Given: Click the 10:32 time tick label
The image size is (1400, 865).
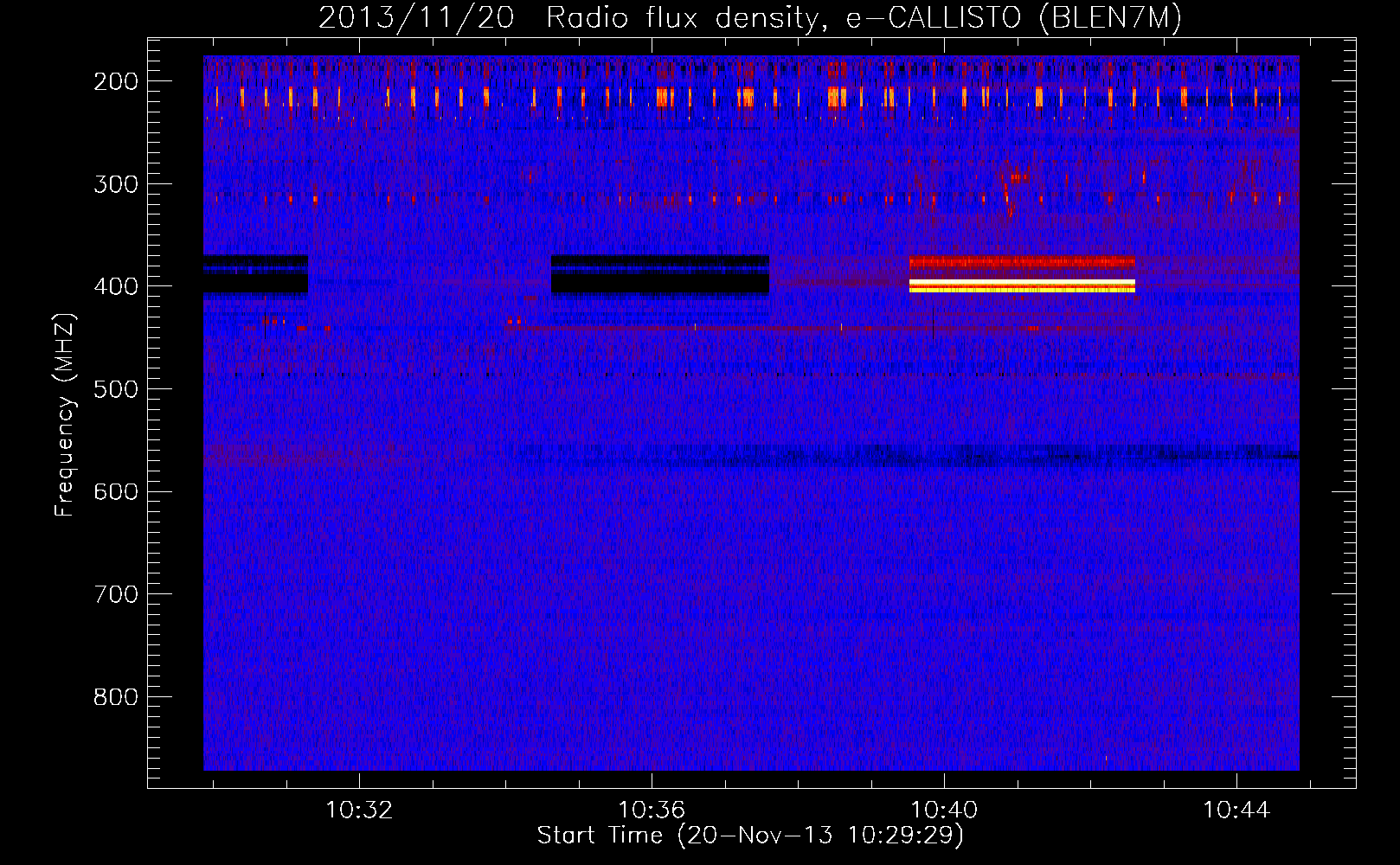Looking at the screenshot, I should tap(358, 810).
